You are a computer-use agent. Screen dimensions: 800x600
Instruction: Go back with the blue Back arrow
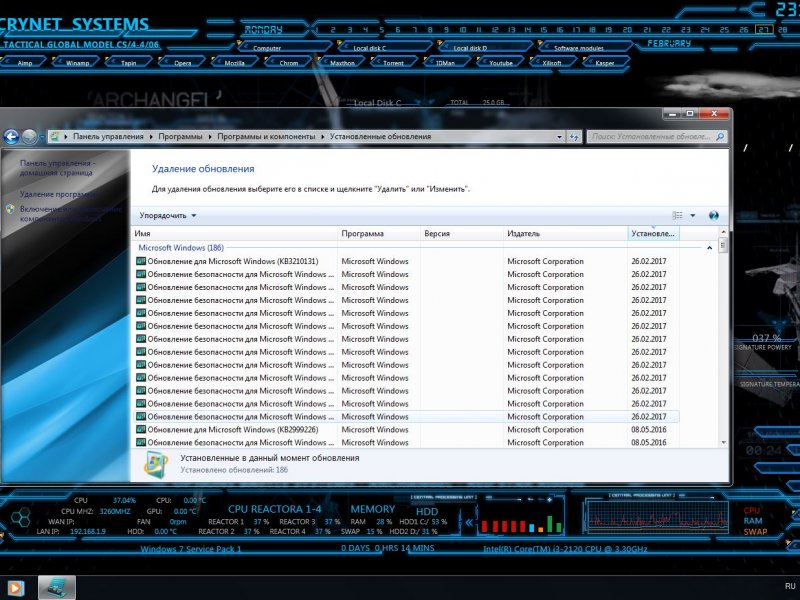(x=11, y=137)
